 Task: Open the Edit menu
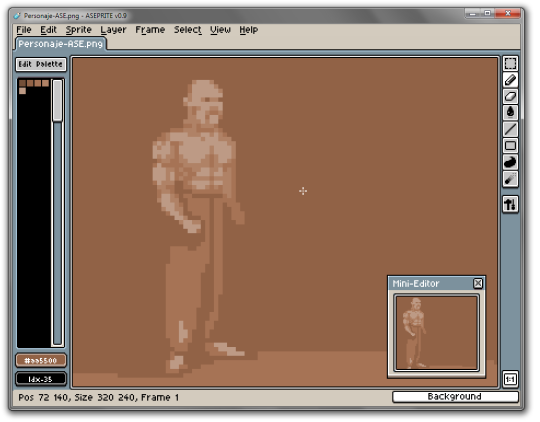click(48, 30)
